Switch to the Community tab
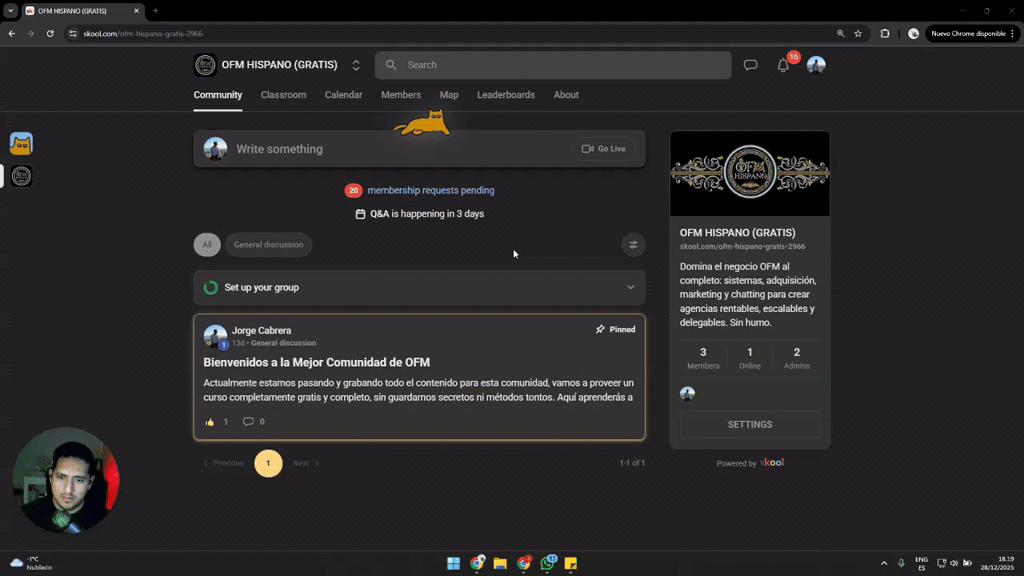The image size is (1024, 576). (x=217, y=95)
